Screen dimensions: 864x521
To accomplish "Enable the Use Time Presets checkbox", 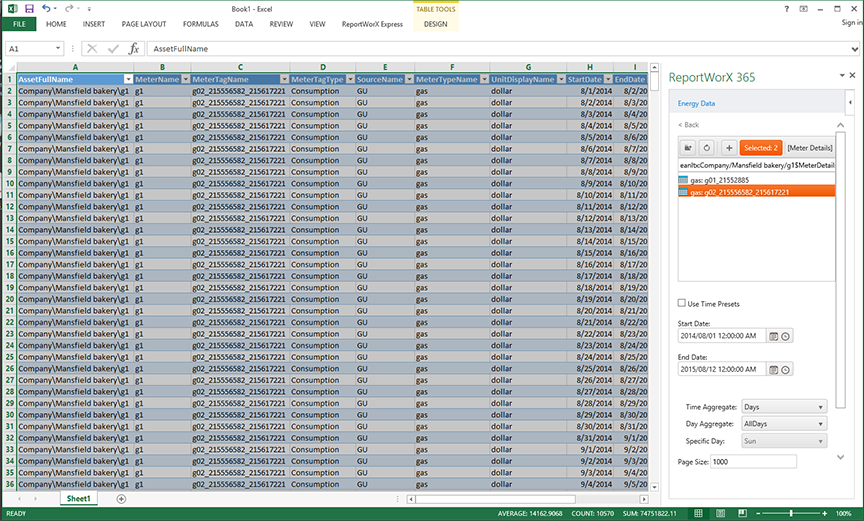I will (x=681, y=304).
